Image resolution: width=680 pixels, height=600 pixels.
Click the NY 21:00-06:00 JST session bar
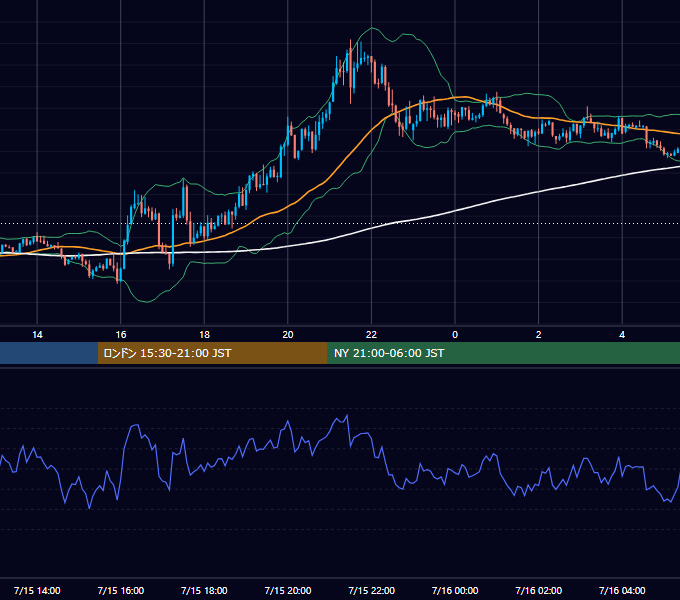503,353
